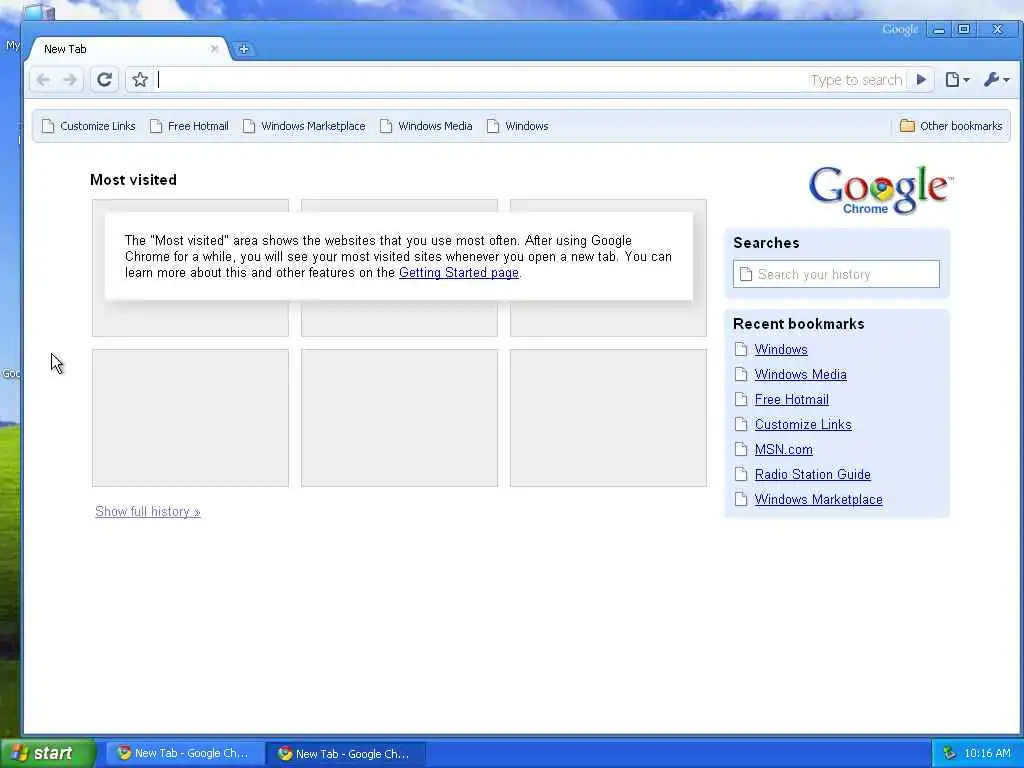
Task: Open Windows Marketplace bookmark in the bar
Action: [304, 126]
